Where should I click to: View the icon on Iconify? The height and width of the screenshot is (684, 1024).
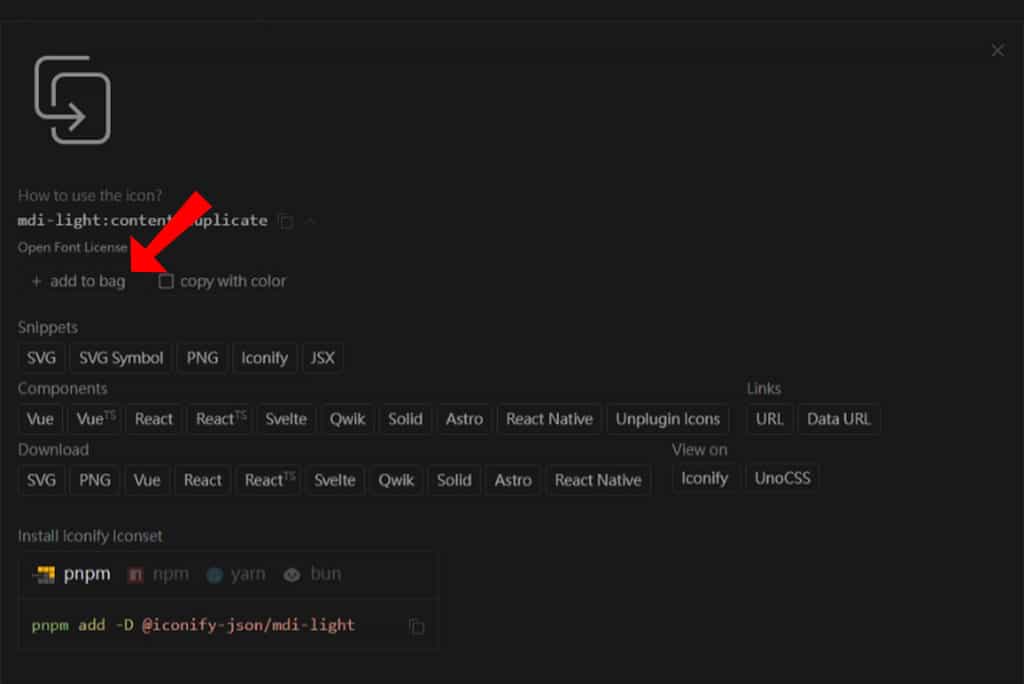[x=705, y=479]
